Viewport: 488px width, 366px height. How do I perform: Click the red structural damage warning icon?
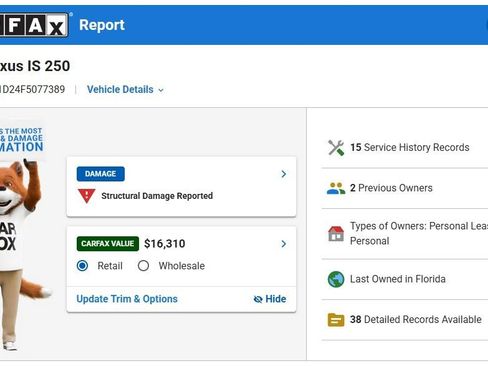(x=87, y=196)
